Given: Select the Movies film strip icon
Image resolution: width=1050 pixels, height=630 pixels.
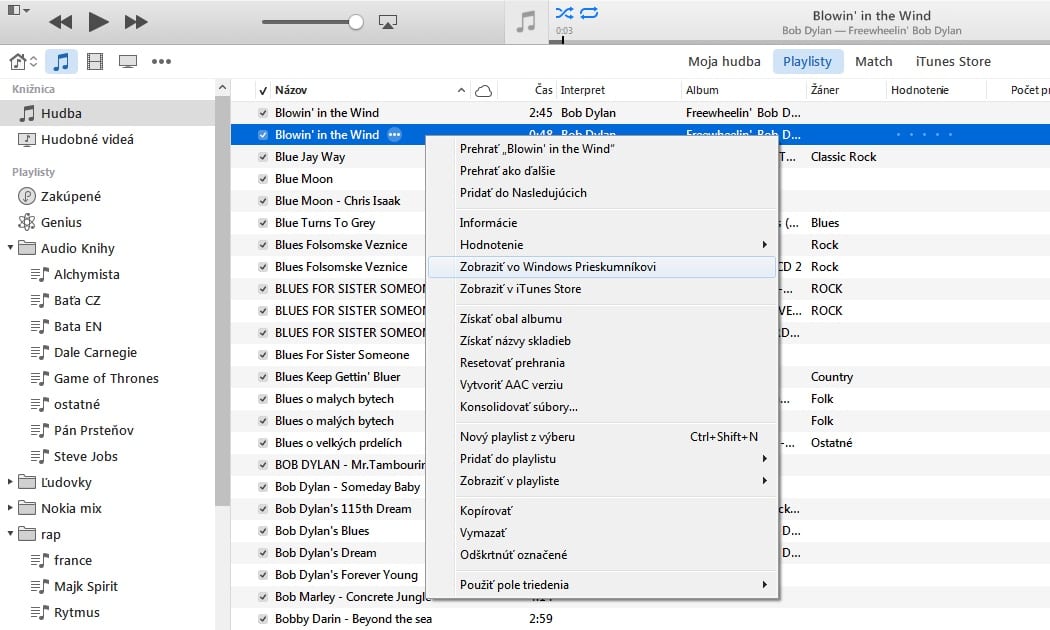Looking at the screenshot, I should click(95, 62).
